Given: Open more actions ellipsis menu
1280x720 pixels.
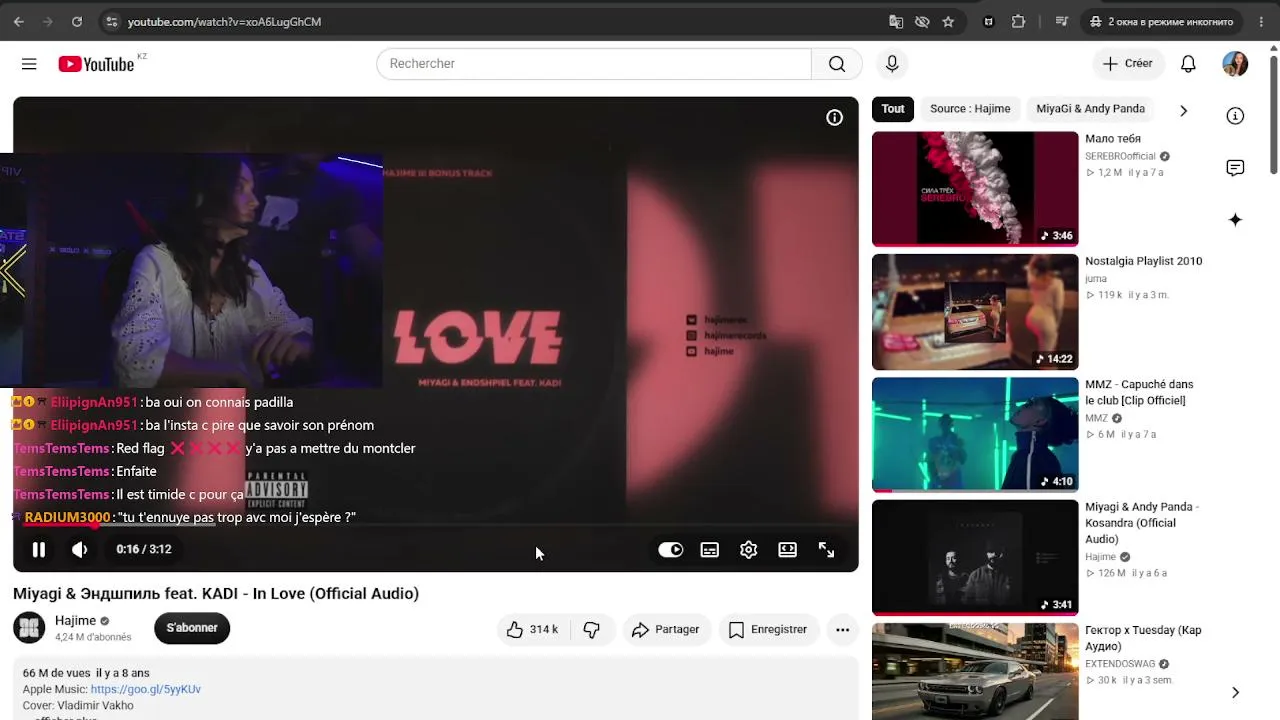Looking at the screenshot, I should (x=842, y=629).
